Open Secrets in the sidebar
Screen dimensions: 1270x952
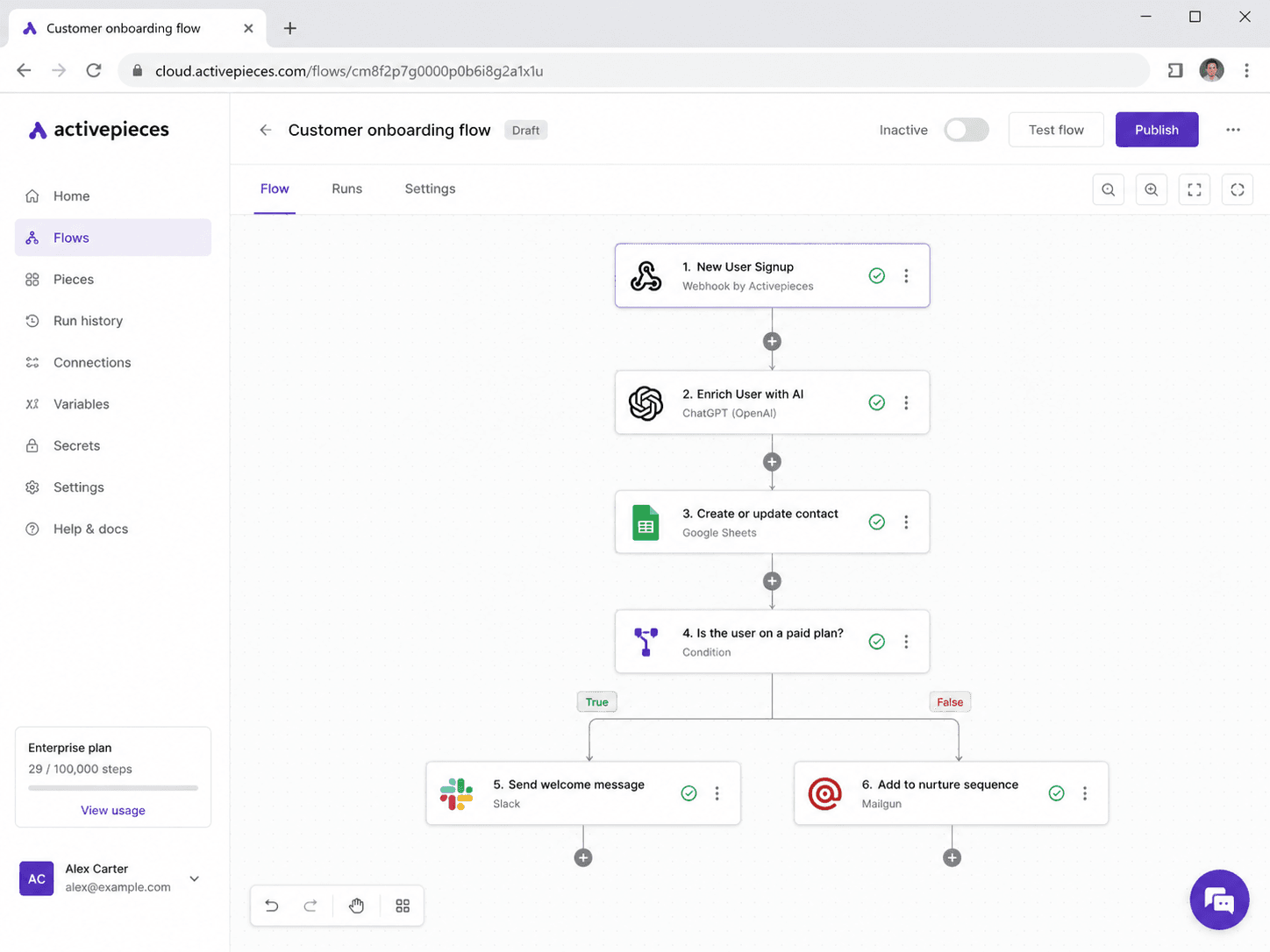[113, 446]
